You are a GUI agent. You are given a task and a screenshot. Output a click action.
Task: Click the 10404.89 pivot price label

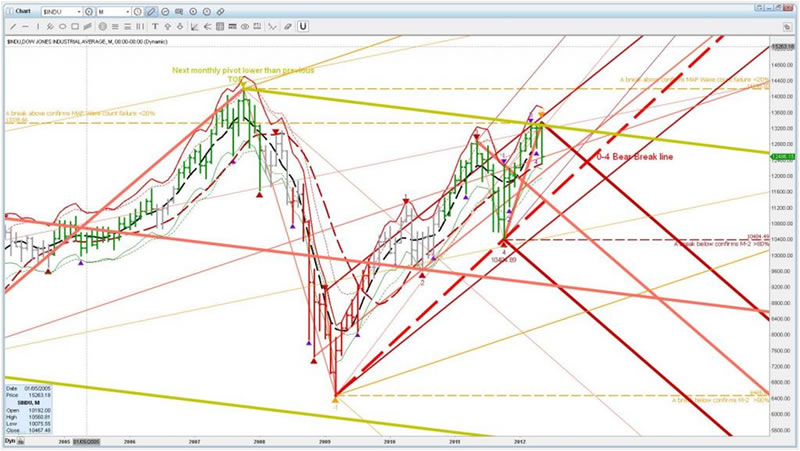504,260
